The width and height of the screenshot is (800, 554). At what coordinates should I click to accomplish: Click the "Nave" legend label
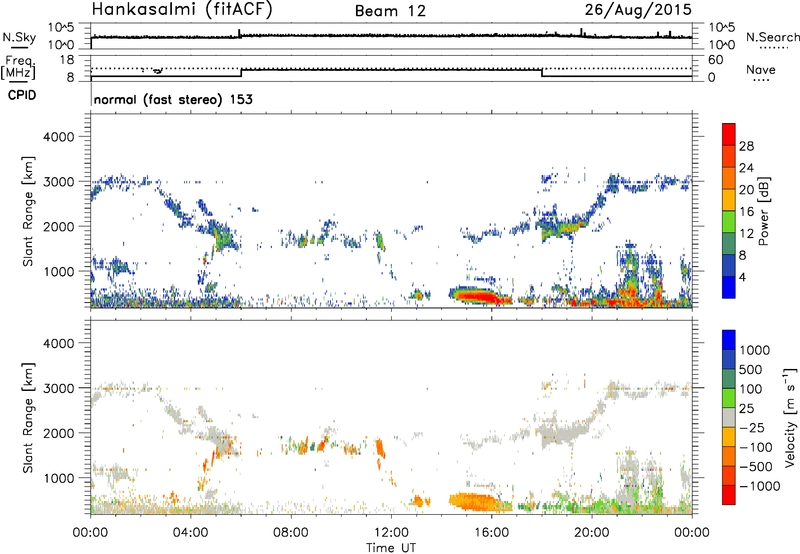pos(761,69)
